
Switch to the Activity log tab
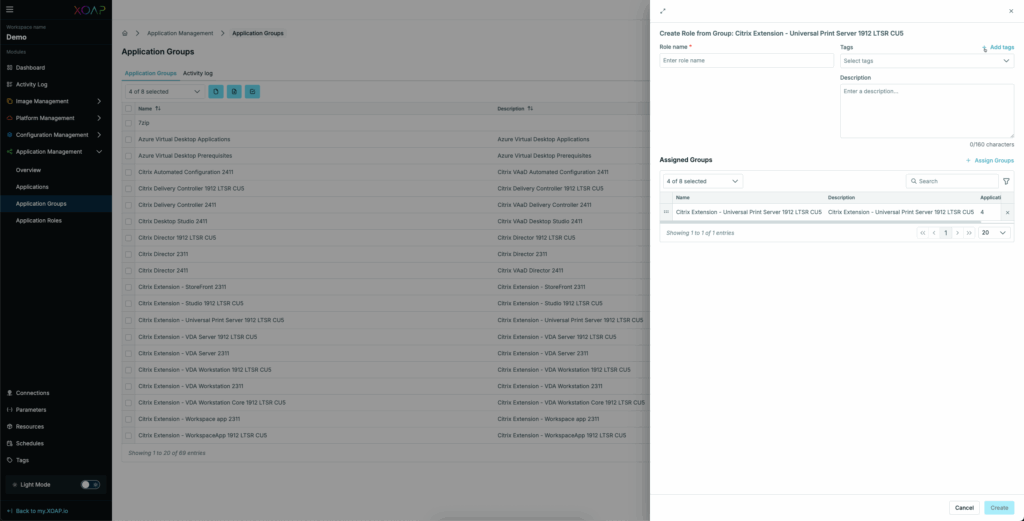(x=197, y=73)
